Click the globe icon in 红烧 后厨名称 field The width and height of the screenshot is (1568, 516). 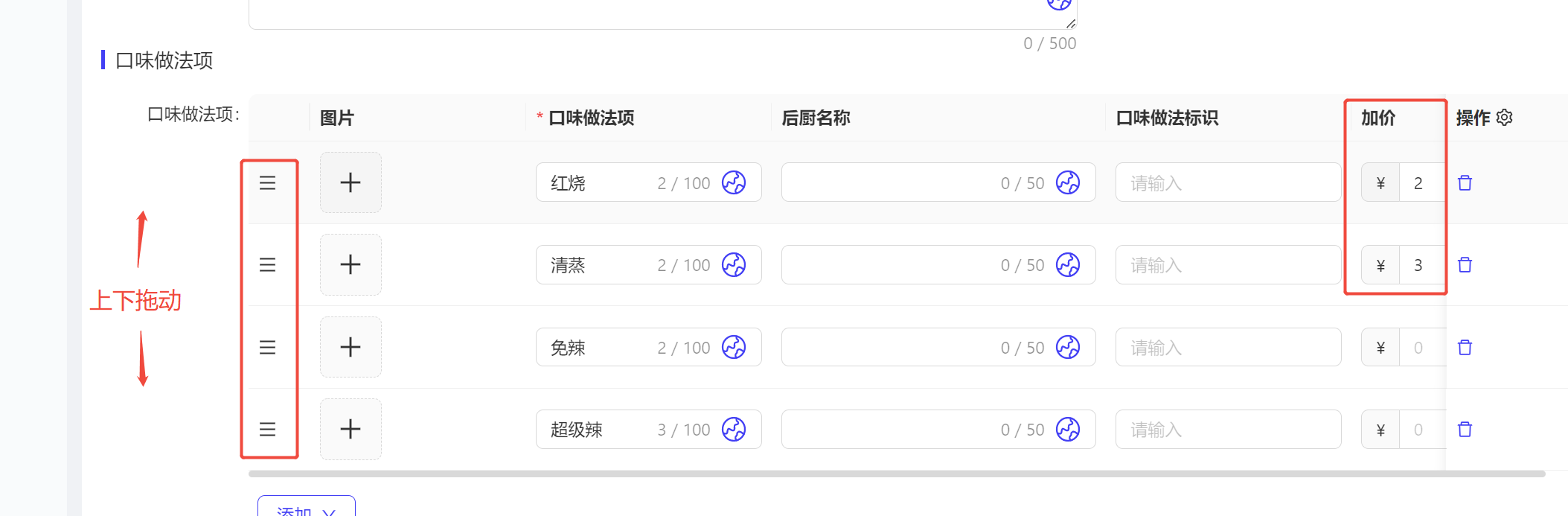tap(1068, 182)
